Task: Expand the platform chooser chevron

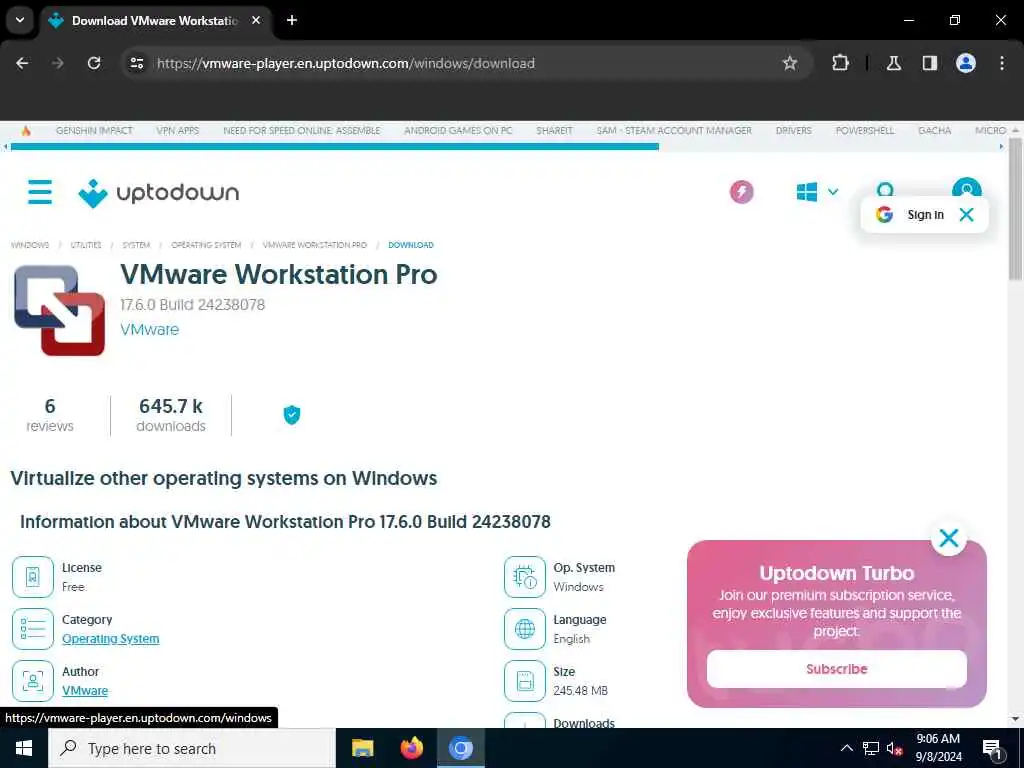Action: 833,192
